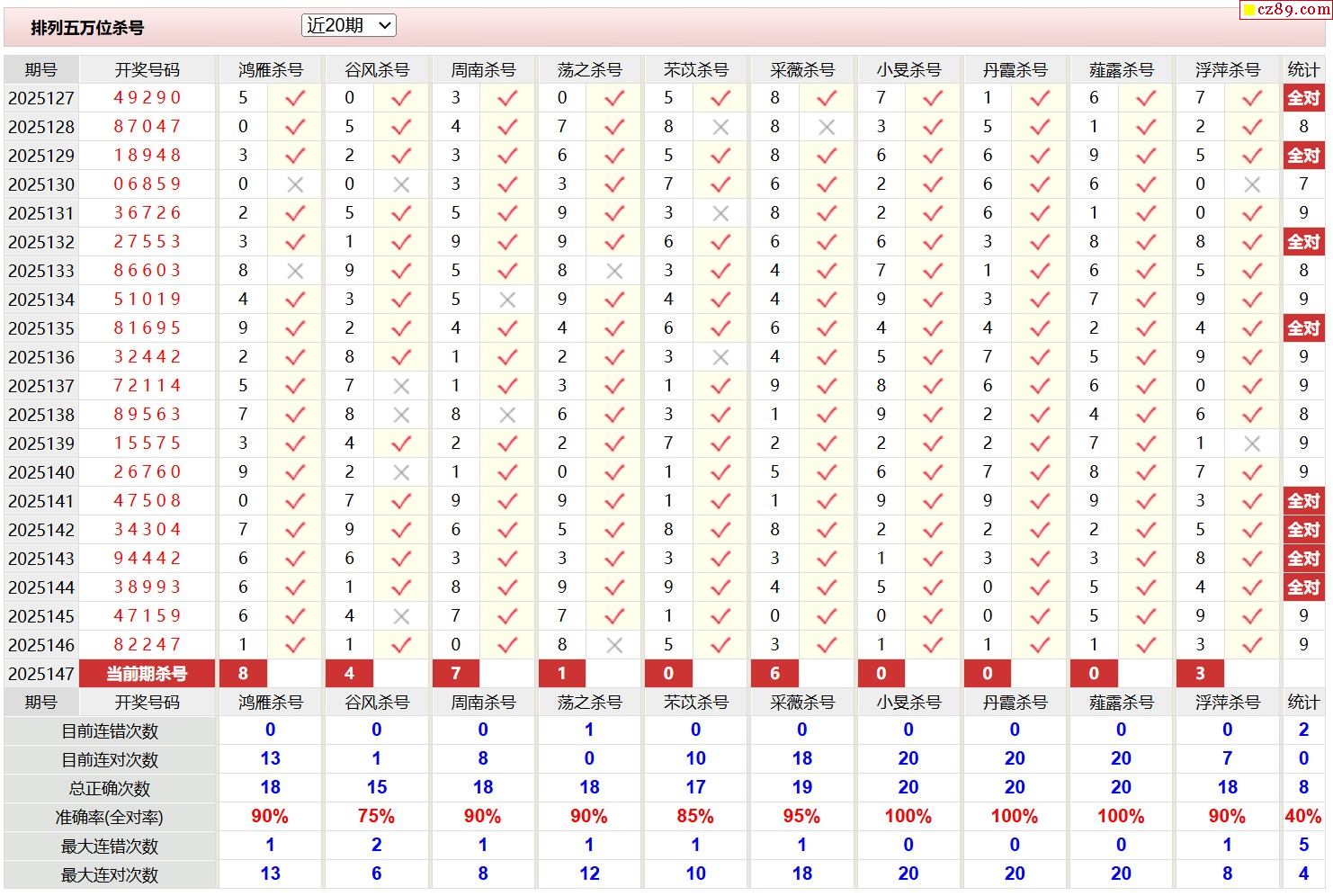Screen dimensions: 1333x896
Task: Click the X mark for 荡之杀号 in row 2025146
Action: [x=614, y=645]
